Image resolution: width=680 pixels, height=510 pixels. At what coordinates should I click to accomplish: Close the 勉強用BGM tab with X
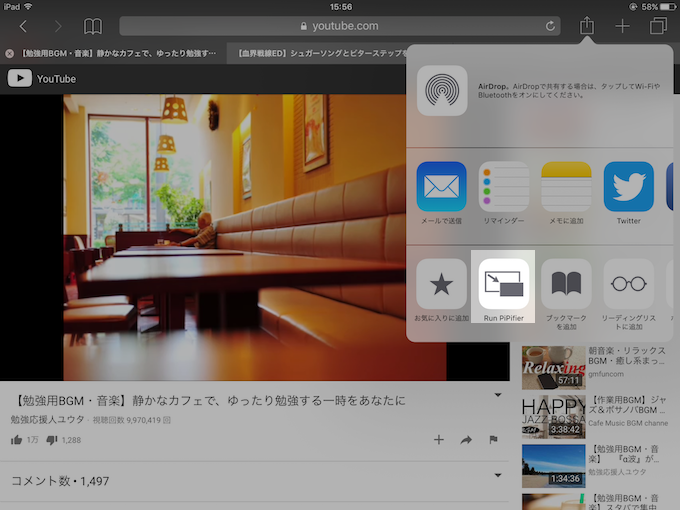[x=10, y=53]
